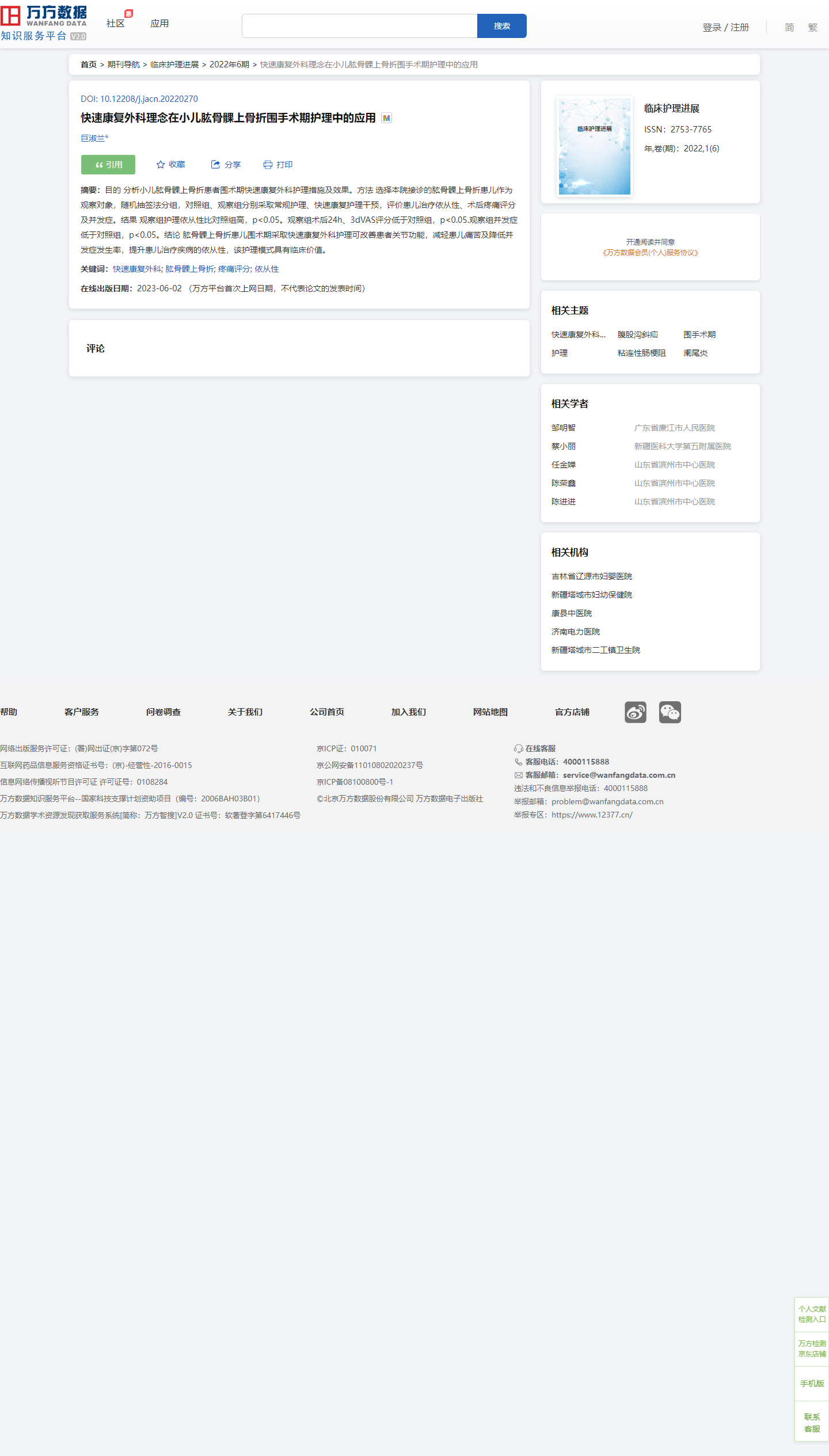Click footer 网站地图 link

[490, 712]
